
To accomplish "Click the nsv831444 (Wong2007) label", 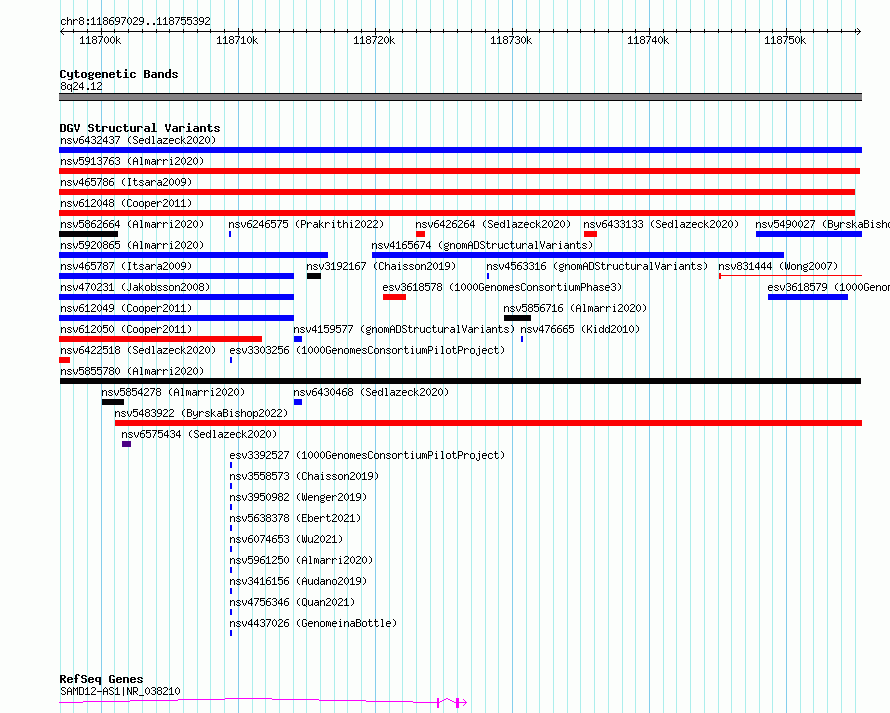I will click(778, 266).
